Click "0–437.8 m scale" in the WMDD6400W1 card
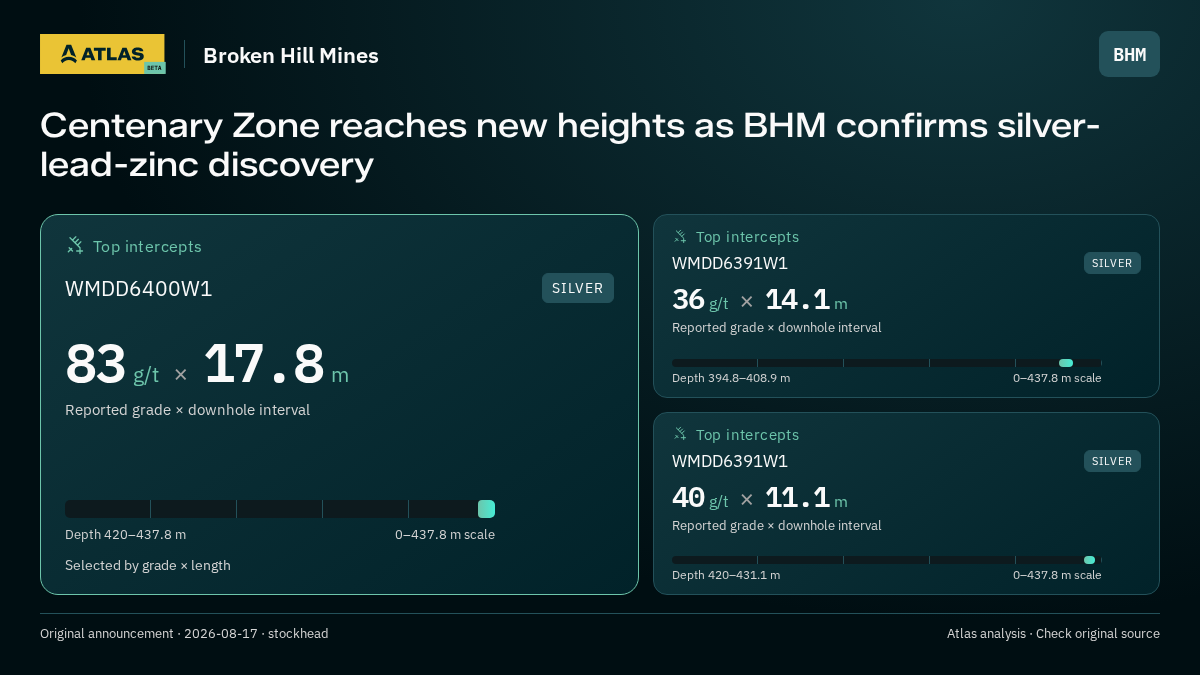The width and height of the screenshot is (1200, 675). [x=445, y=534]
